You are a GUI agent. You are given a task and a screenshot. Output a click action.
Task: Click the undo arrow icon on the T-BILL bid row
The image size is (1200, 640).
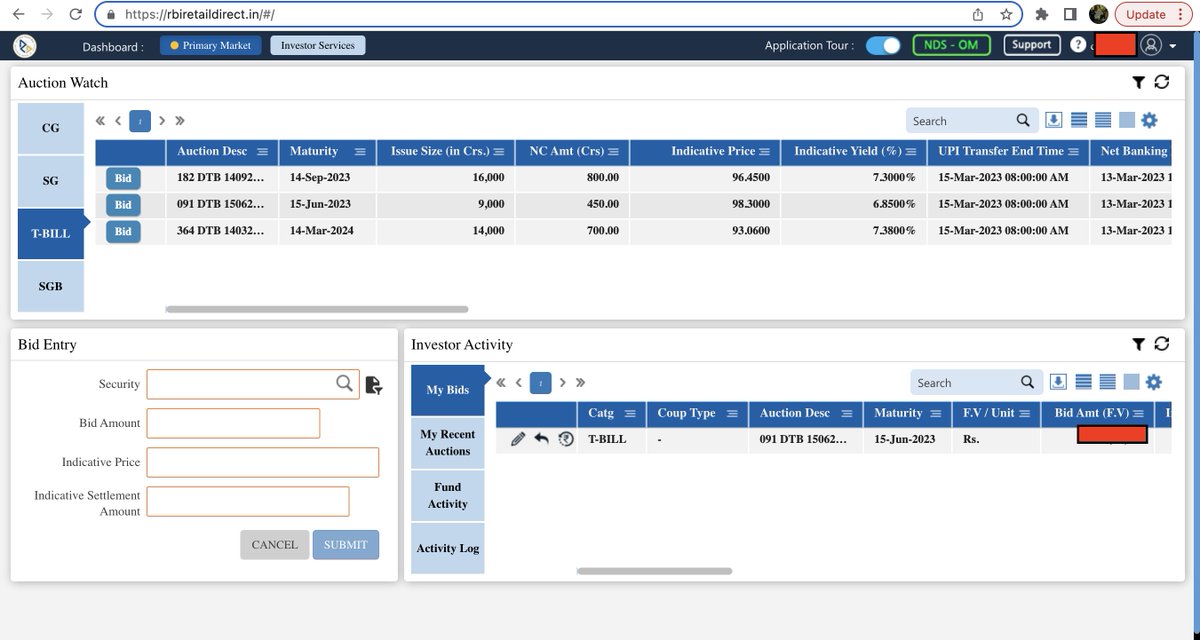click(x=541, y=438)
